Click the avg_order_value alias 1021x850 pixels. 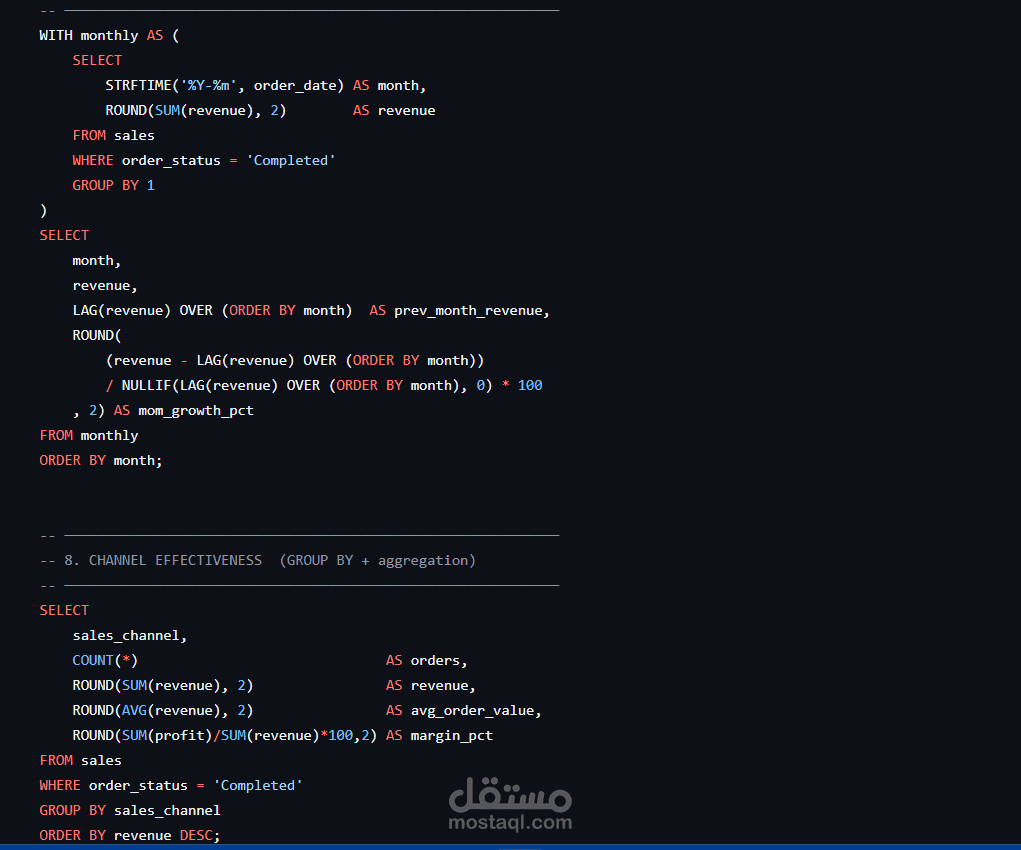click(475, 711)
